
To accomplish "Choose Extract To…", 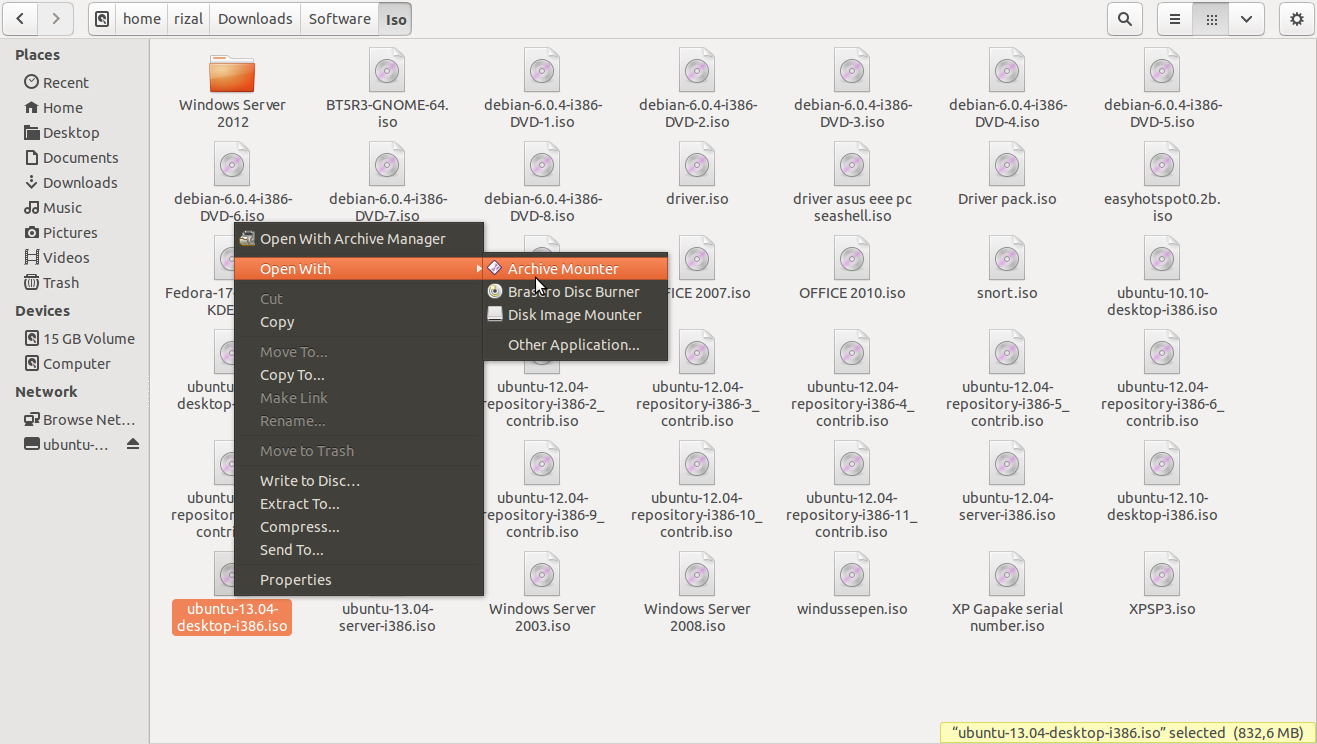I will [x=359, y=504].
